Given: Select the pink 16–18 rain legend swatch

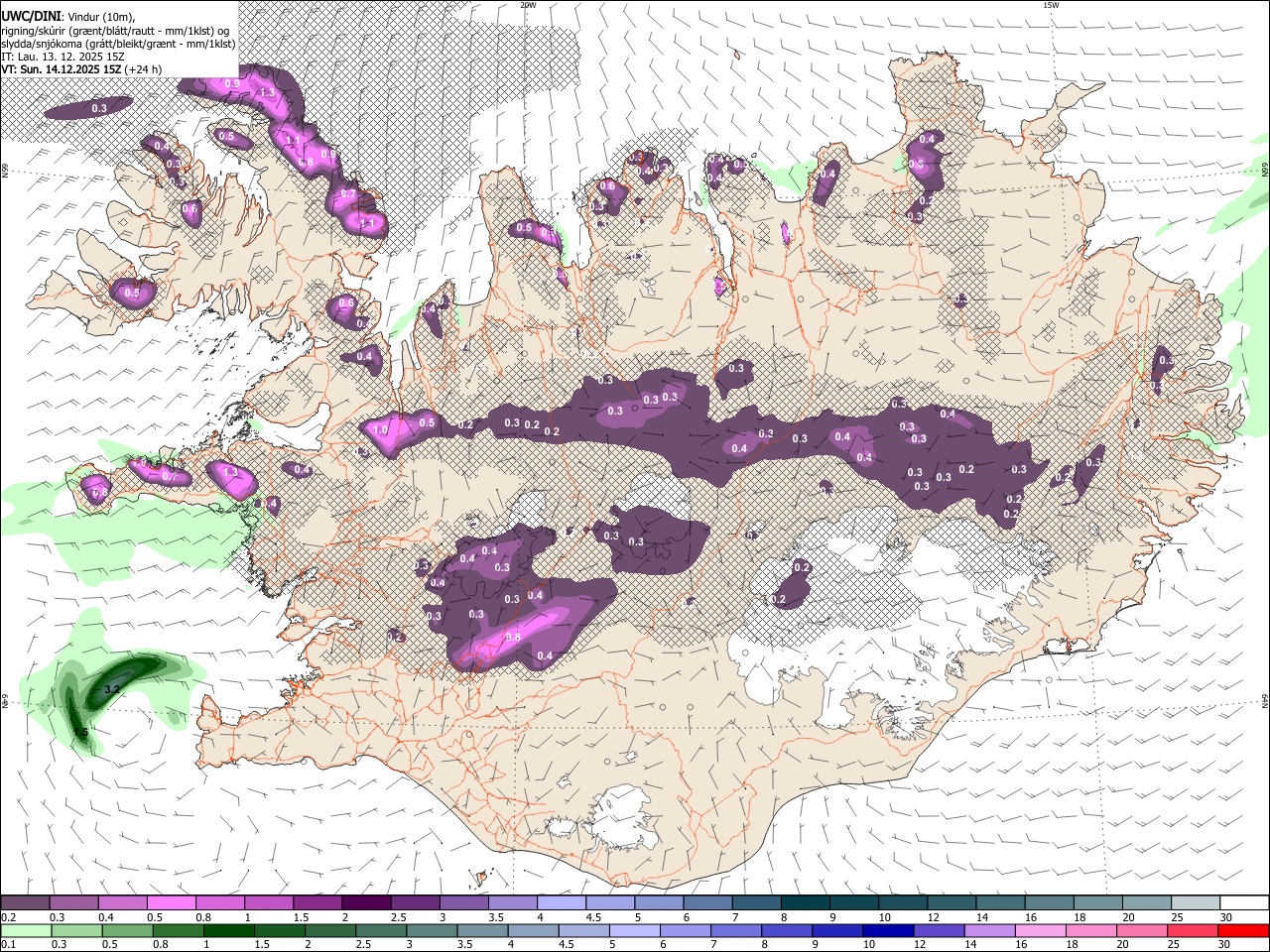Looking at the screenshot, I should 1041,931.
